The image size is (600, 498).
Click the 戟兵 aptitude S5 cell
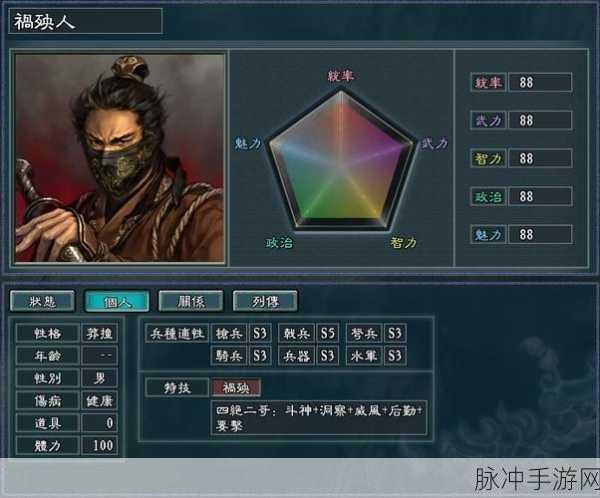point(328,333)
